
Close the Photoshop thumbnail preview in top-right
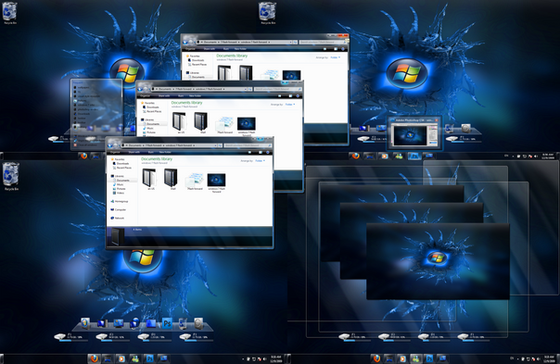coord(436,120)
